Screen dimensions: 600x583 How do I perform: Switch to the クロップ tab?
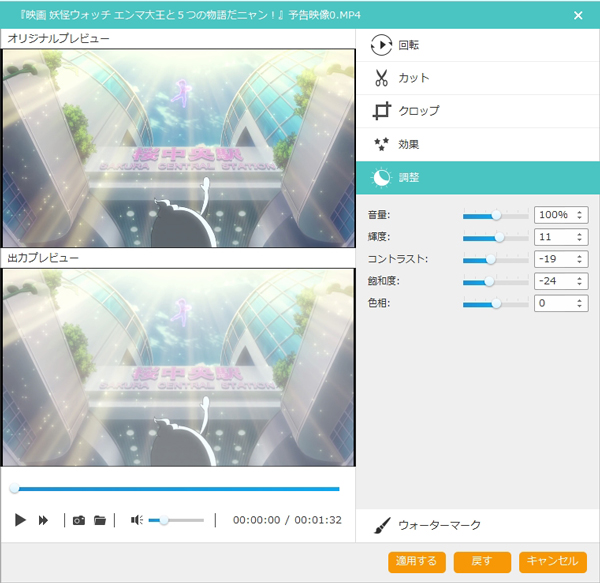[x=478, y=111]
